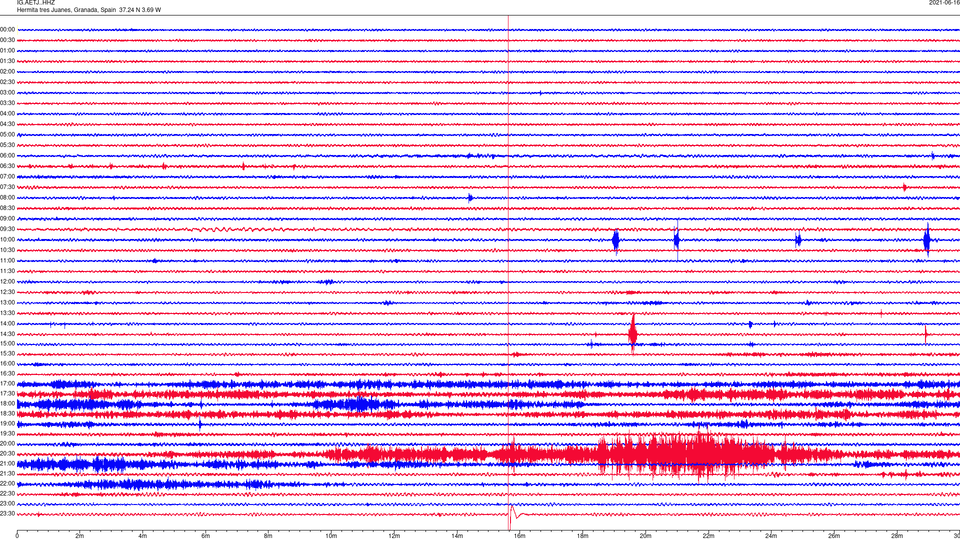Click the 13:00 time row label

tap(7, 302)
